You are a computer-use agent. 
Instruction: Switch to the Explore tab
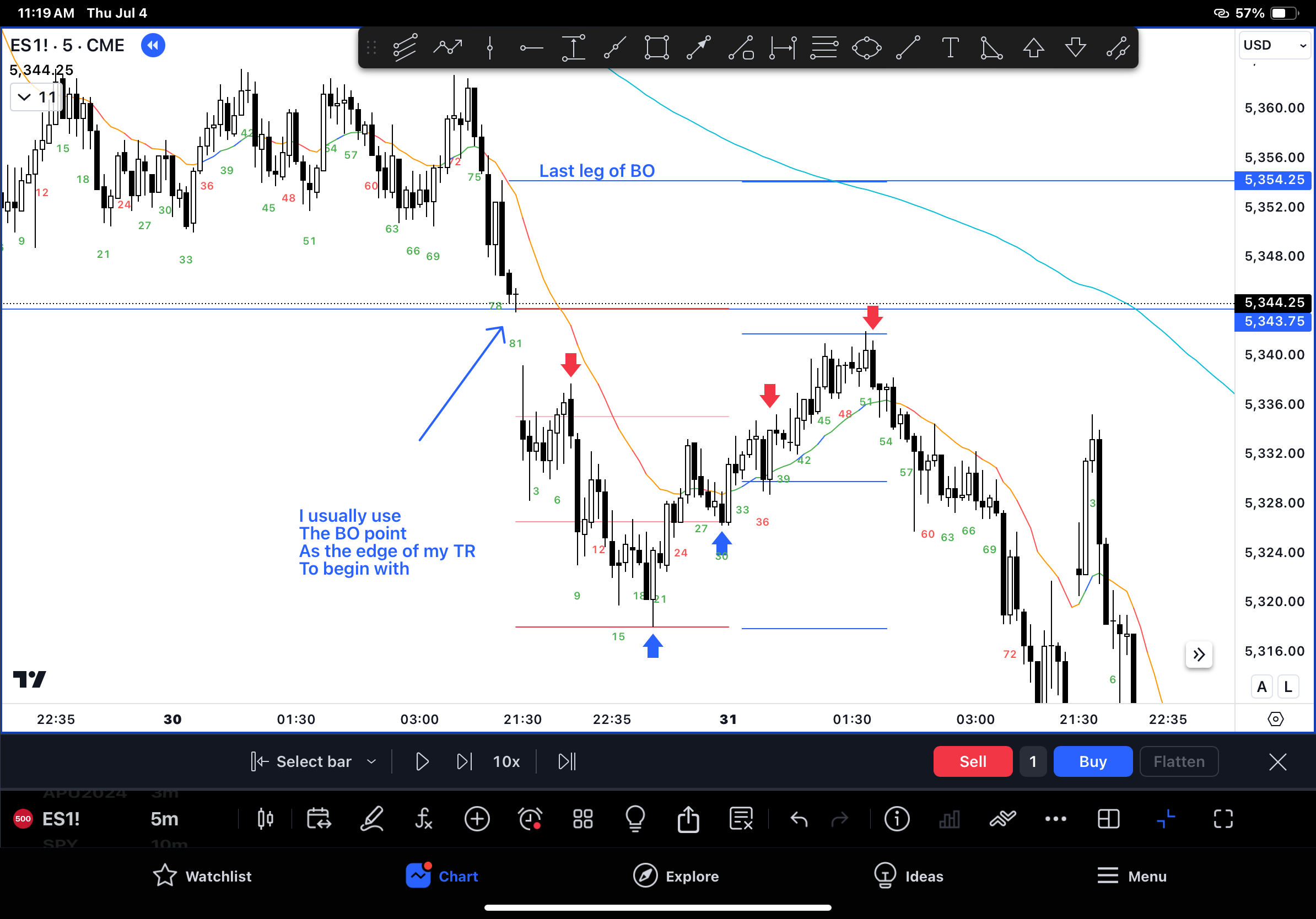[676, 875]
